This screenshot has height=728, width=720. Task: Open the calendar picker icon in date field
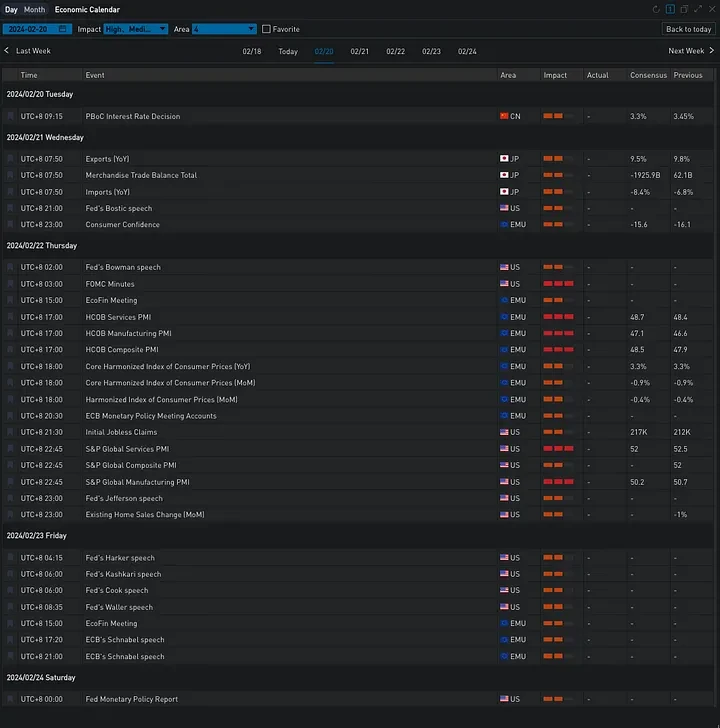tap(63, 30)
